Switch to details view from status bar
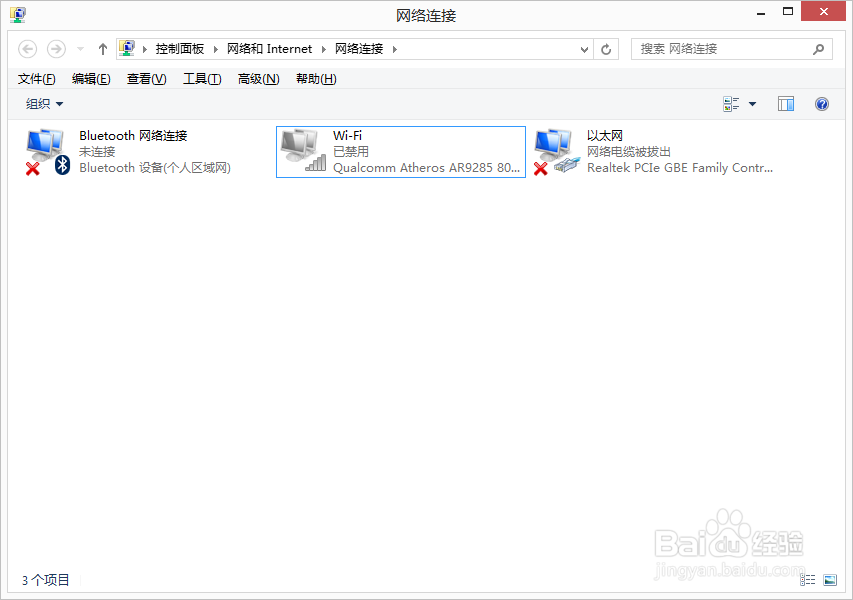This screenshot has width=853, height=600. [808, 580]
